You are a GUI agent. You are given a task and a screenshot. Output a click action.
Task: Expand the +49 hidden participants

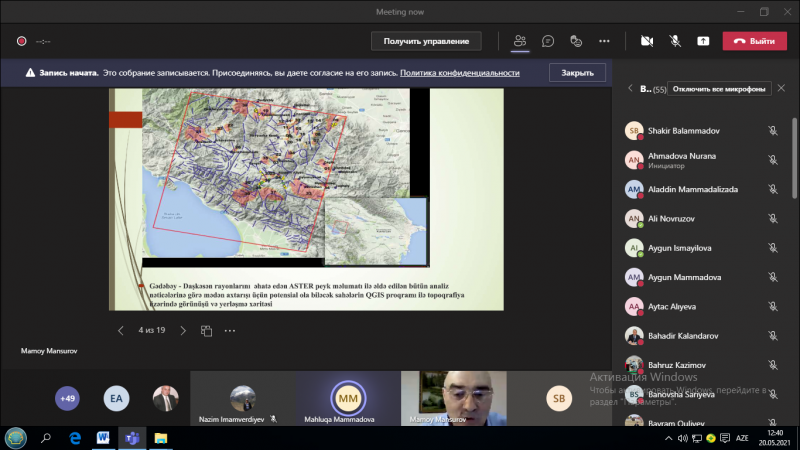point(67,398)
